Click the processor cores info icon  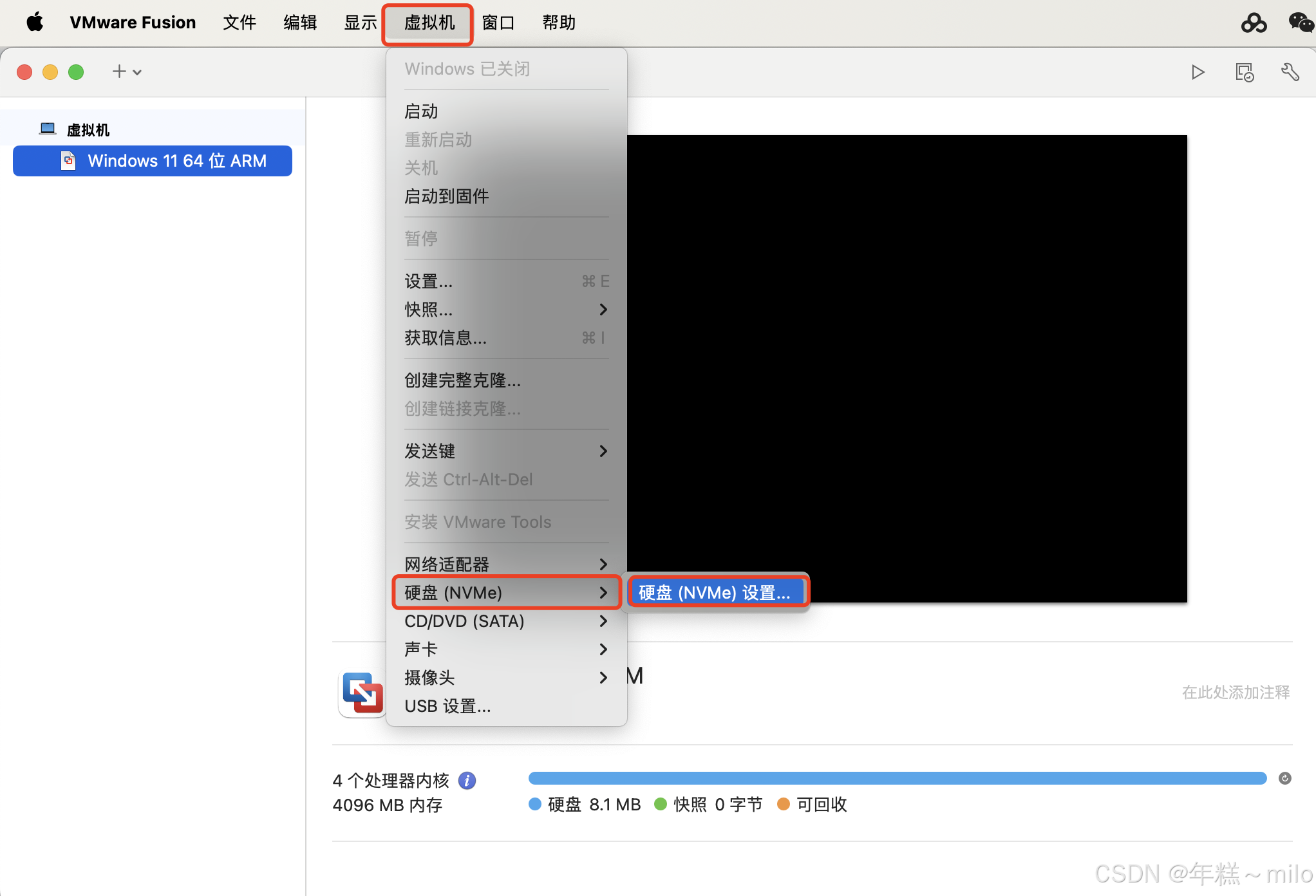click(467, 781)
